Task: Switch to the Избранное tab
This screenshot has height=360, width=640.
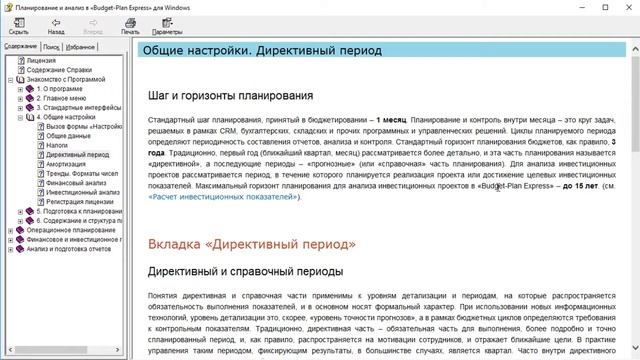Action: pyautogui.click(x=80, y=47)
